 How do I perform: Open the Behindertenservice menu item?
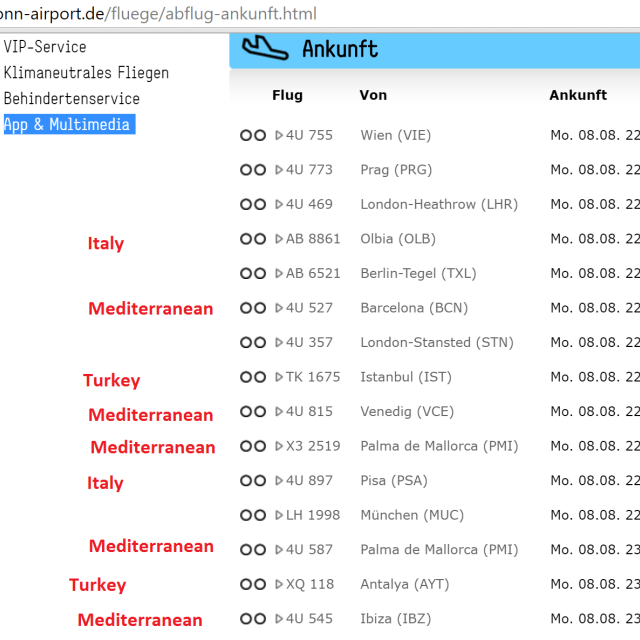pyautogui.click(x=72, y=99)
